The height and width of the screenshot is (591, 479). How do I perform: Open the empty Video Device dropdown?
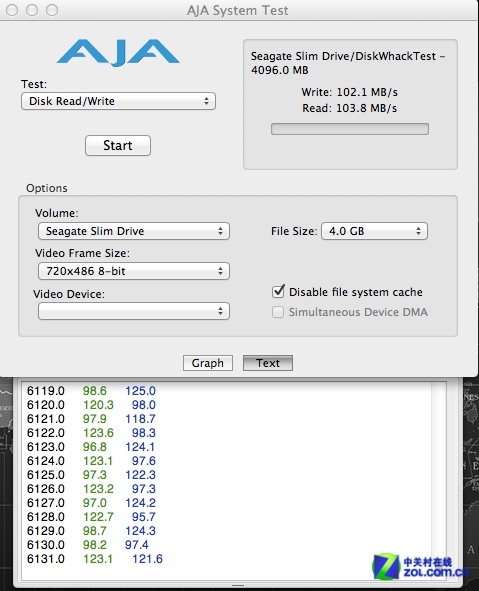134,311
